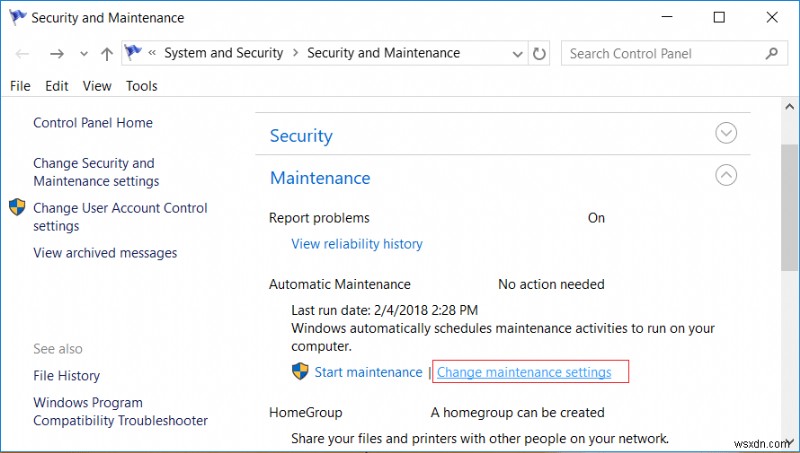
Task: Collapse the Maintenance section chevron
Action: pos(727,175)
